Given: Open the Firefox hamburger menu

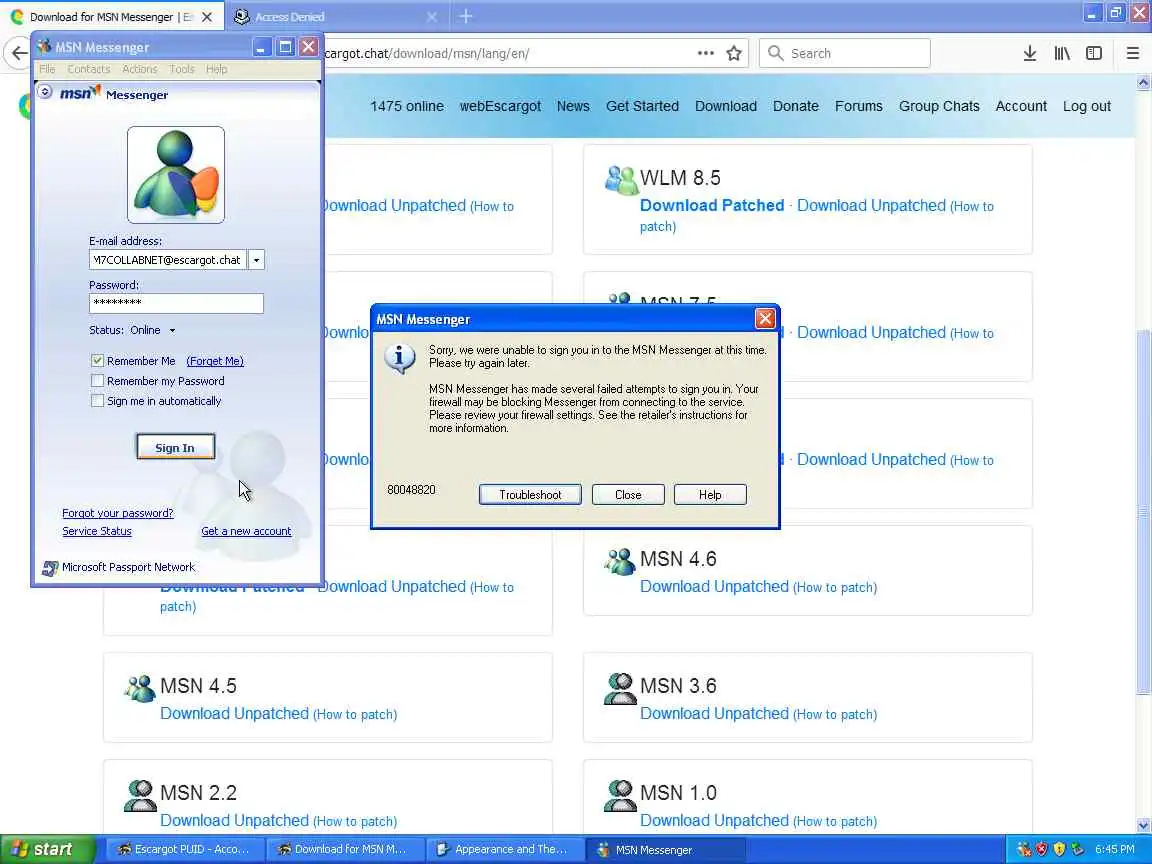Looking at the screenshot, I should click(1132, 53).
